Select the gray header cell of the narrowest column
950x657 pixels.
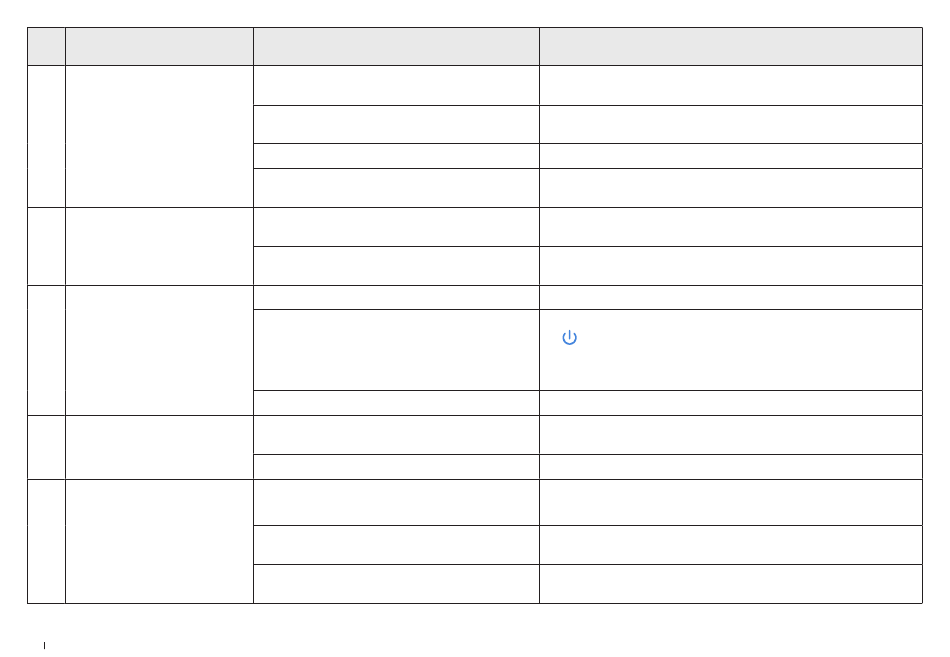tap(47, 46)
